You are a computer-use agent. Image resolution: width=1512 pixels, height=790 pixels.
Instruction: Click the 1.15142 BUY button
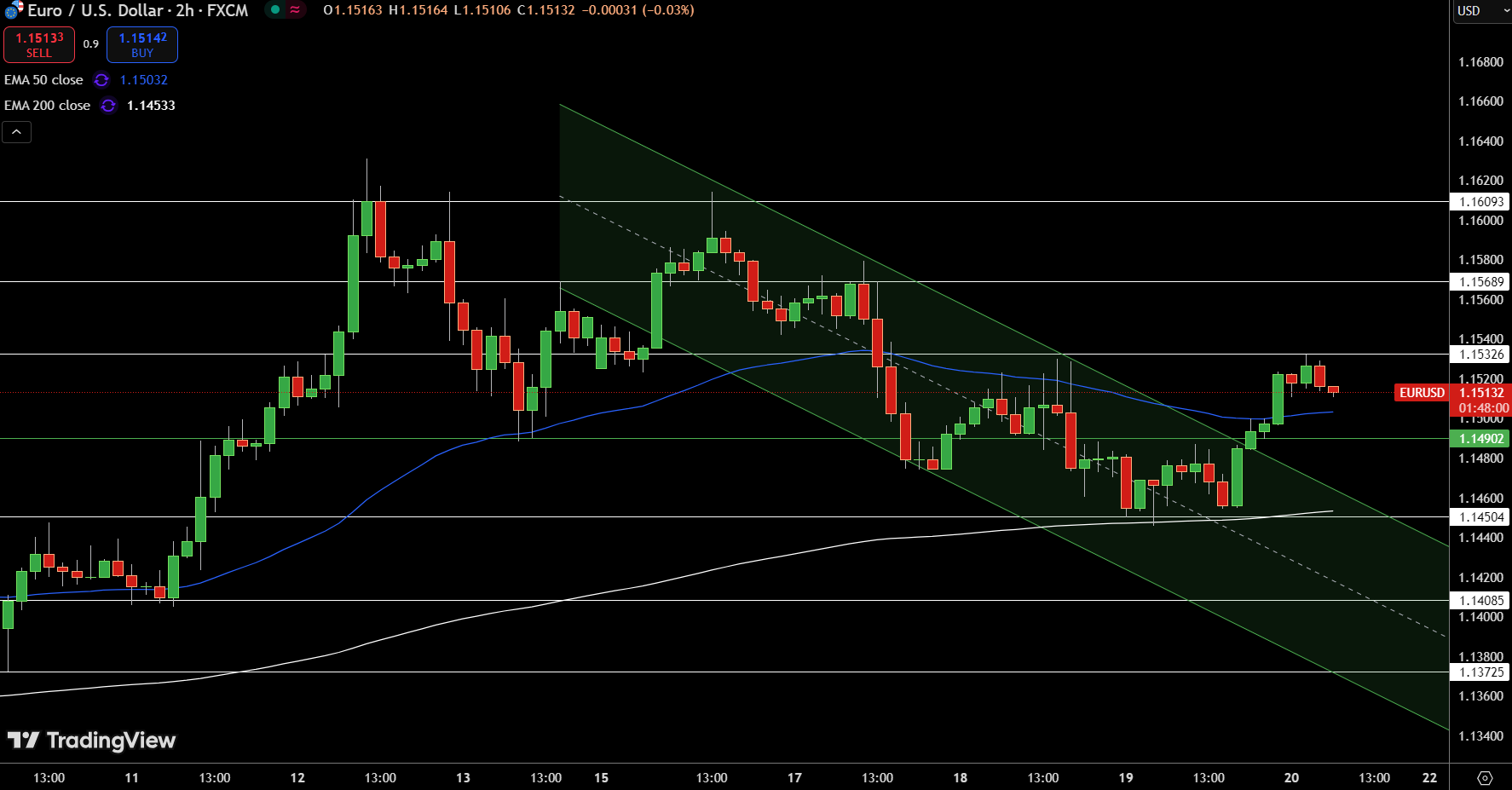(142, 44)
